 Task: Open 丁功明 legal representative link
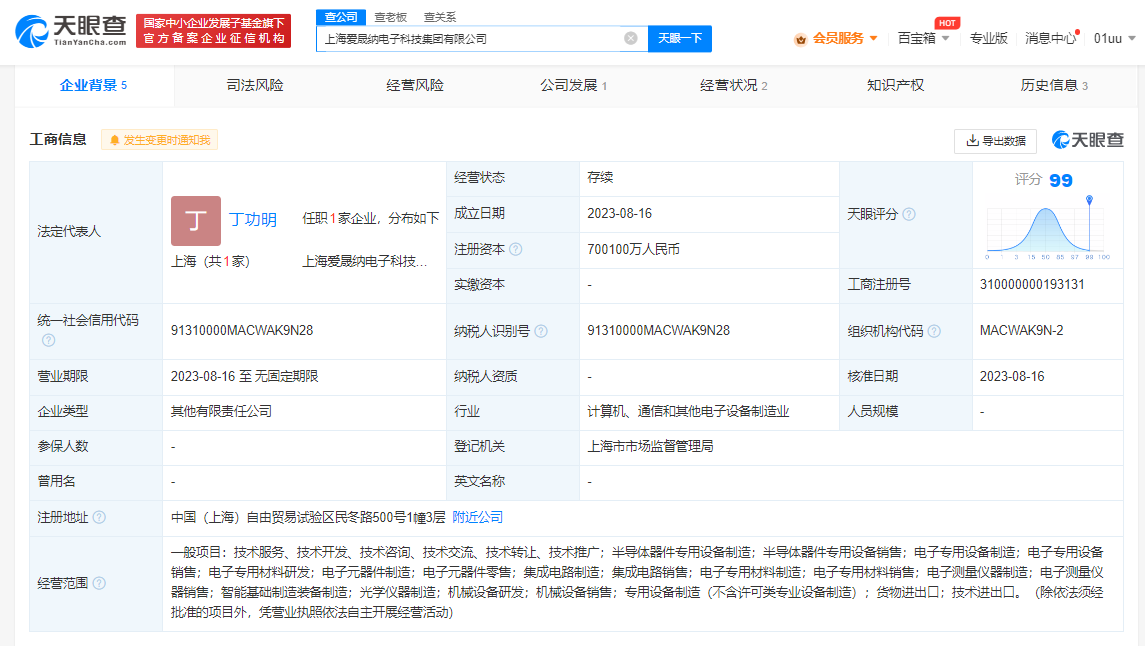(253, 220)
